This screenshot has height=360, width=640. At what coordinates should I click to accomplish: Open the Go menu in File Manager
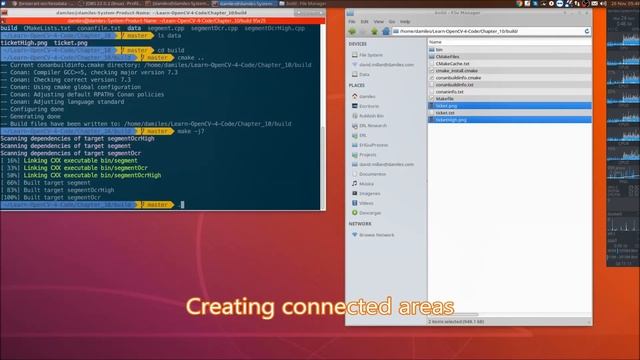[x=392, y=22]
